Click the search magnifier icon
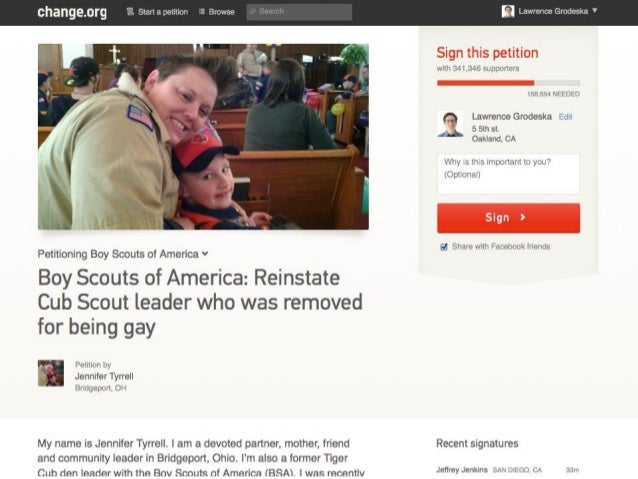 253,12
